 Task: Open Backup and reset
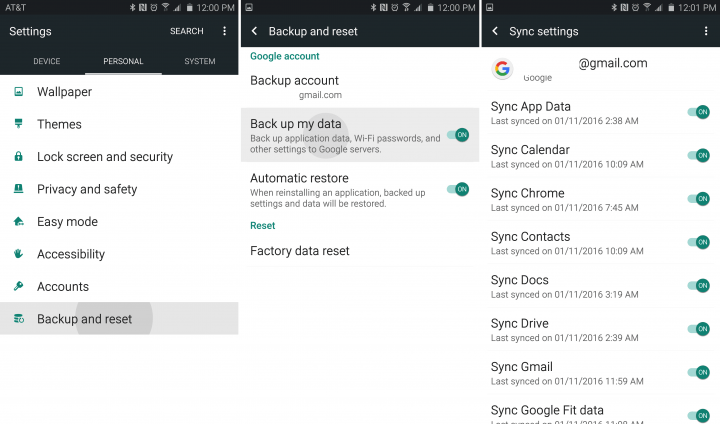tap(119, 318)
